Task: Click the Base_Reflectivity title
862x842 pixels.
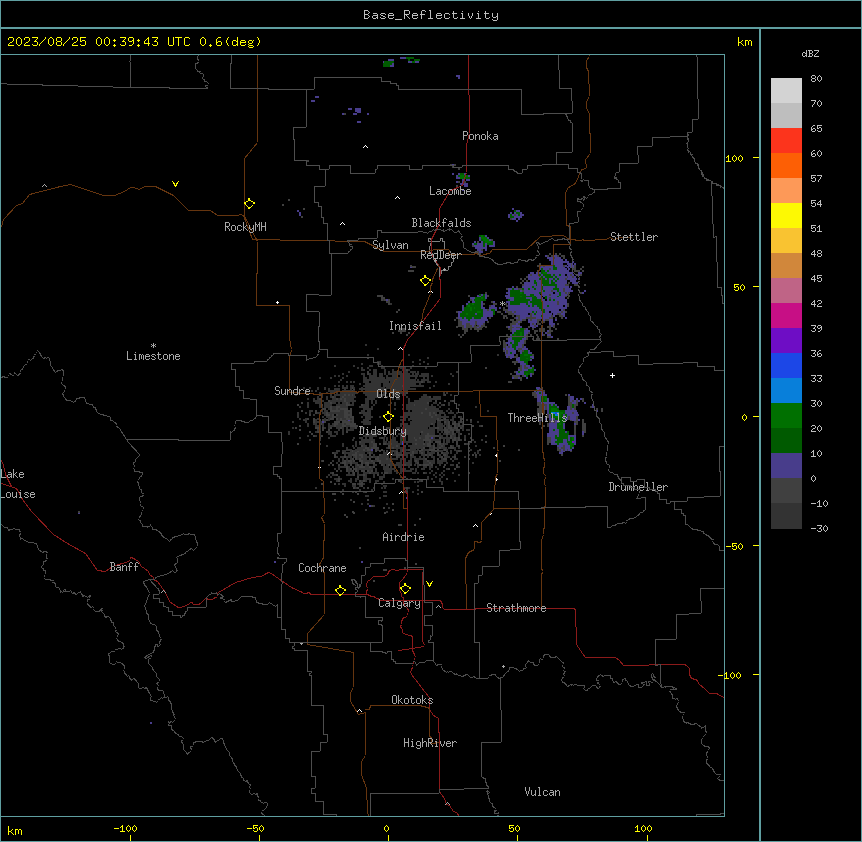Action: point(431,15)
